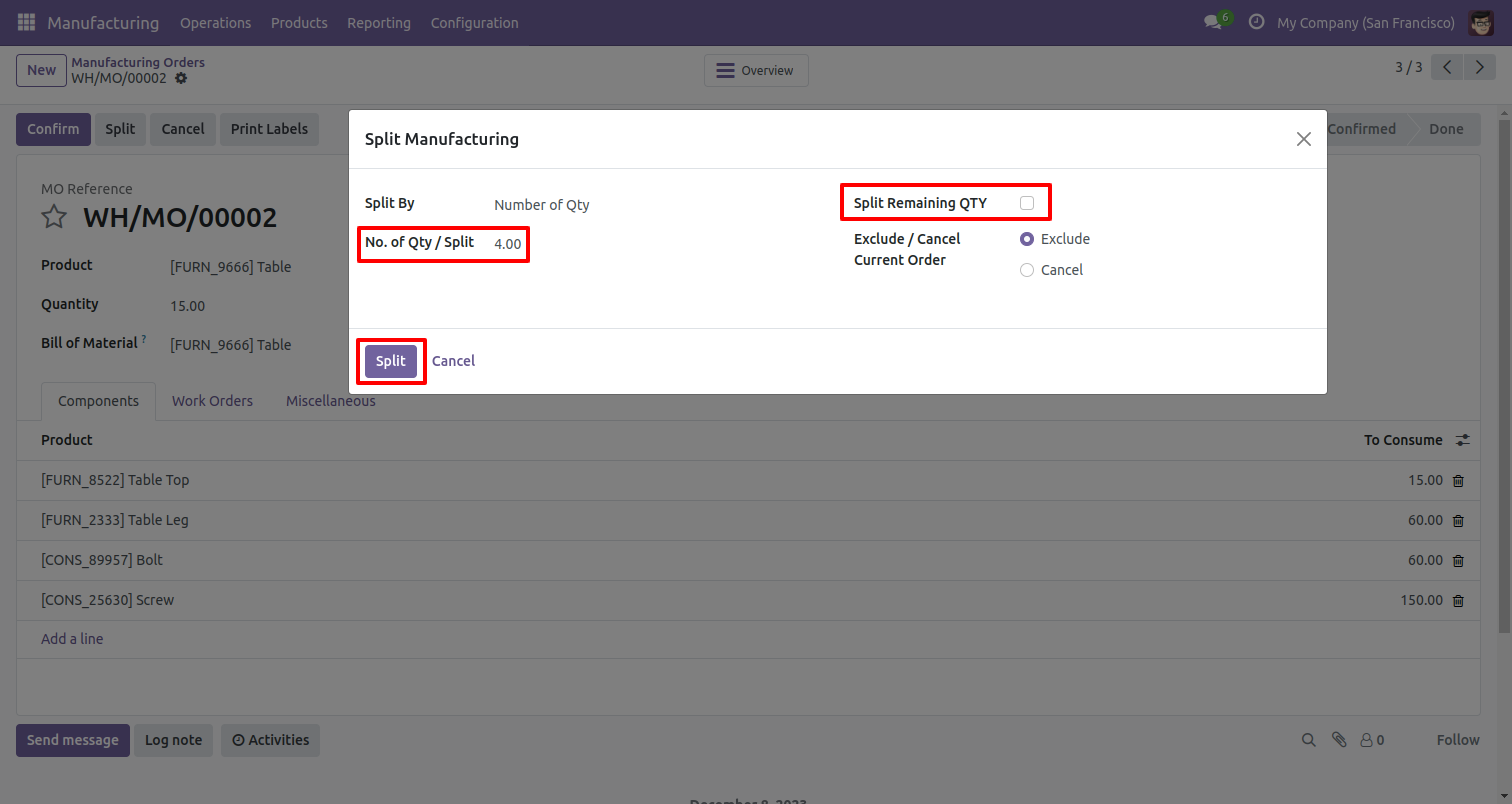Click the Bill of Material field value
The width and height of the screenshot is (1512, 804).
[231, 345]
